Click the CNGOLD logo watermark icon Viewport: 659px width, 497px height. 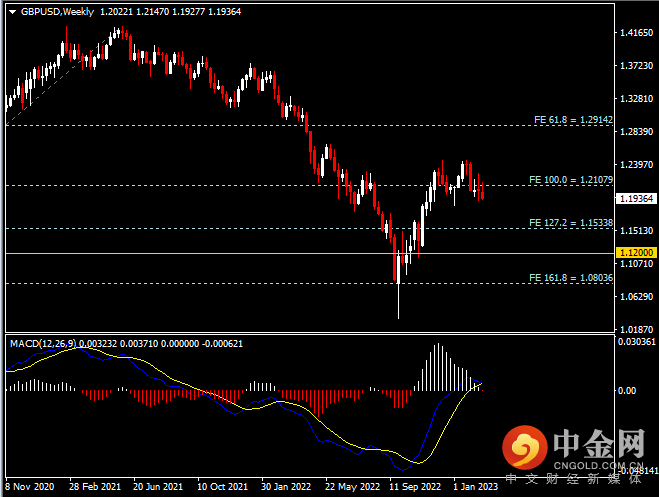(525, 448)
